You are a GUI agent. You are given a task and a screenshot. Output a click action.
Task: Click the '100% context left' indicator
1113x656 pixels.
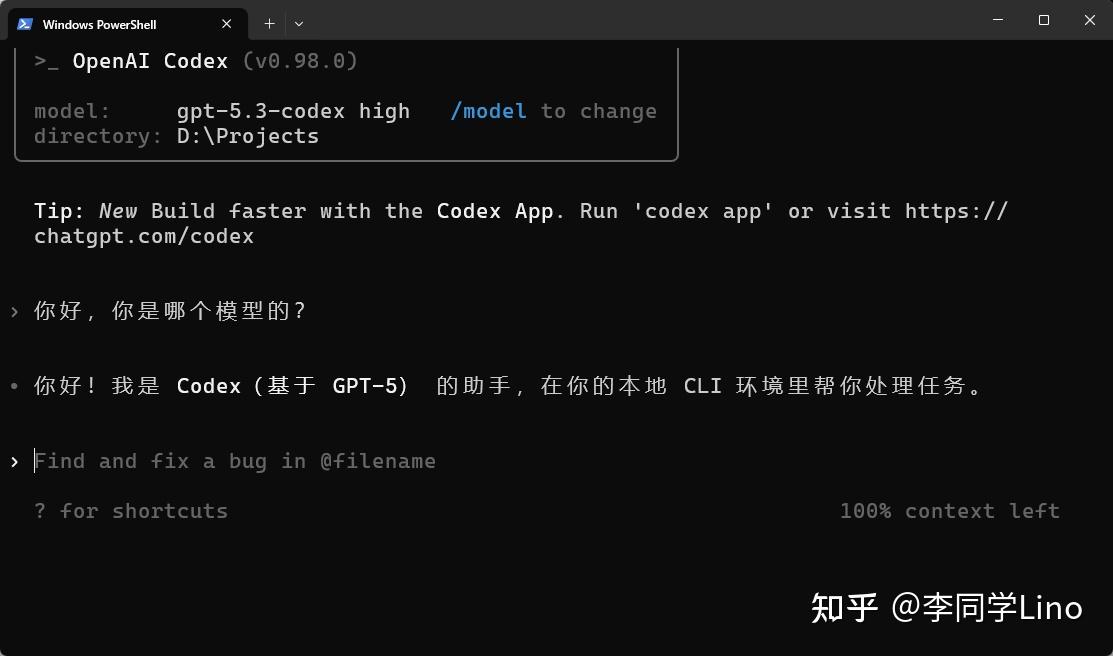(949, 511)
